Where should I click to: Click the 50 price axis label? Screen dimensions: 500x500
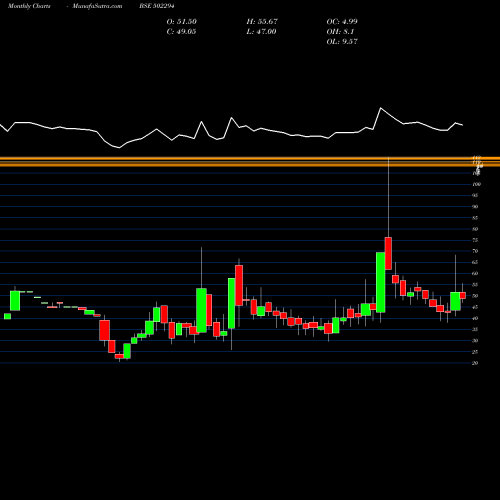click(x=475, y=296)
